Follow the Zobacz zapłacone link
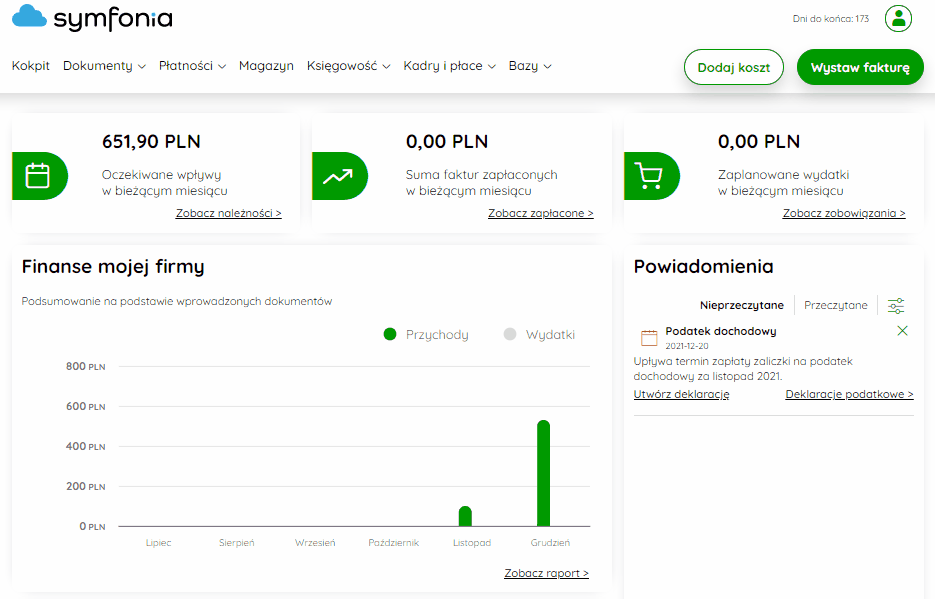The image size is (935, 599). click(541, 213)
